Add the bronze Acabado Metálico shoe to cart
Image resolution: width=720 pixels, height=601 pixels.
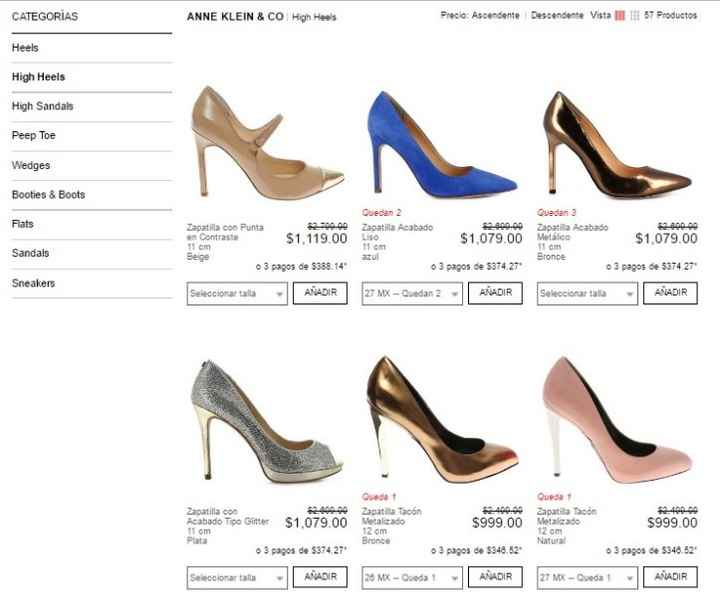pos(670,293)
